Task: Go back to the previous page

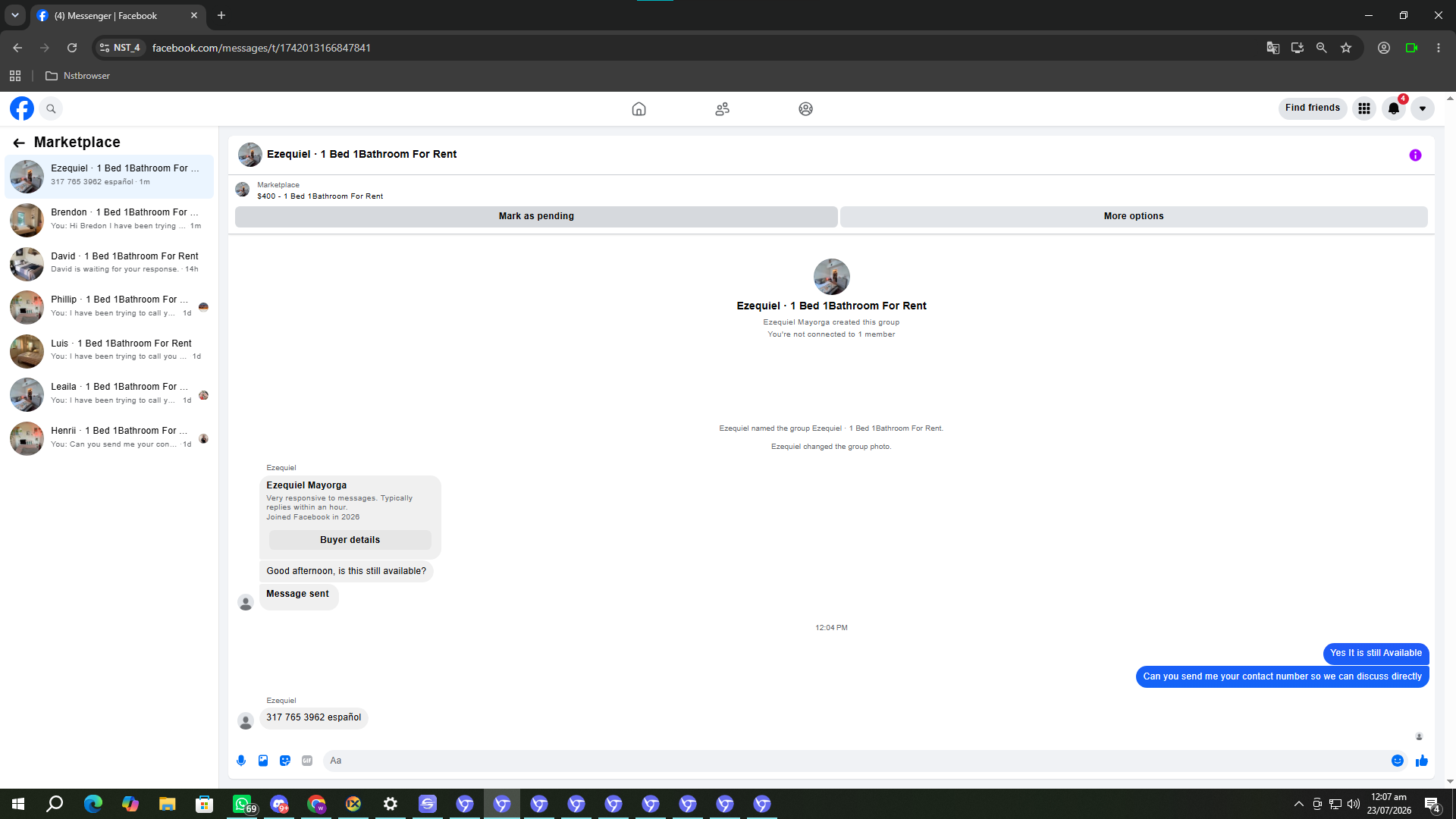Action: (17, 48)
